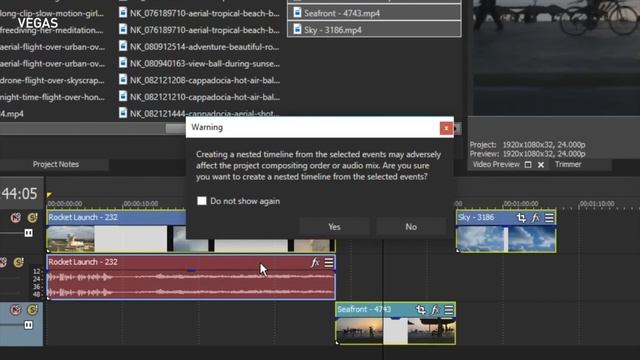
Task: Click the Seafront - 4743.mp4 file icon
Action: 298,13
